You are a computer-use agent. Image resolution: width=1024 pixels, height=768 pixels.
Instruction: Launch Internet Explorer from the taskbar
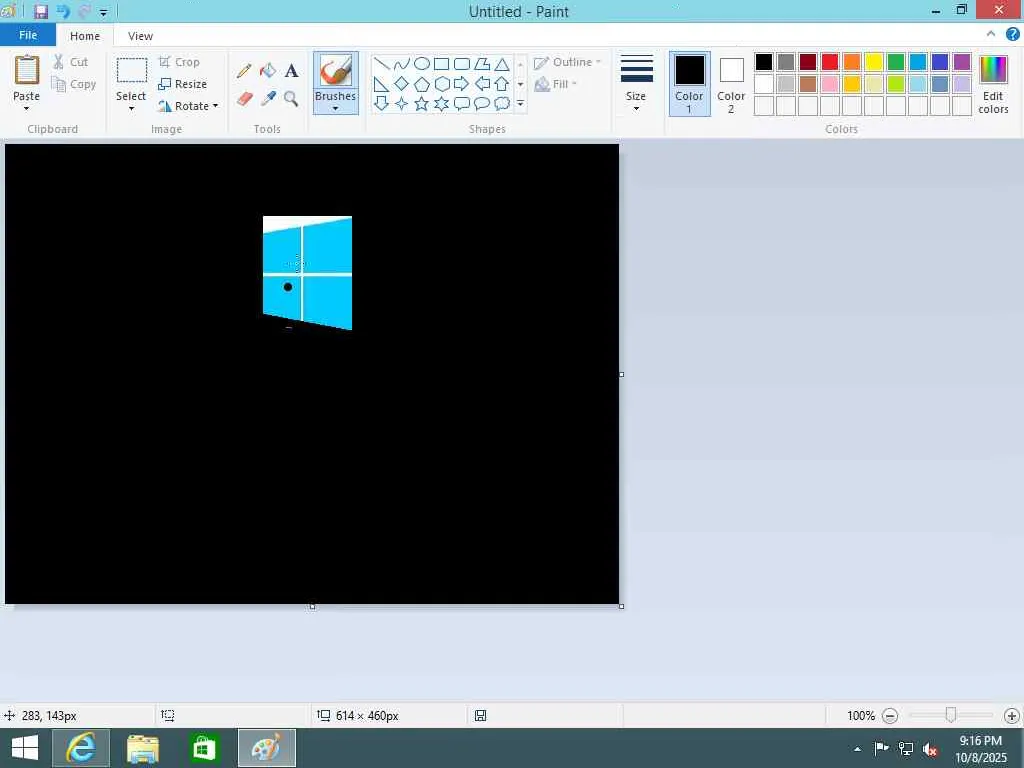tap(81, 748)
